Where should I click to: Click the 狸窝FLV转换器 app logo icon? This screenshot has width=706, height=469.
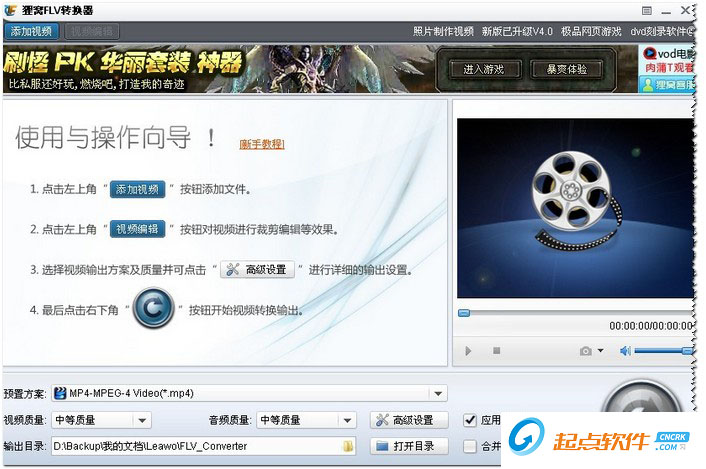[10, 10]
